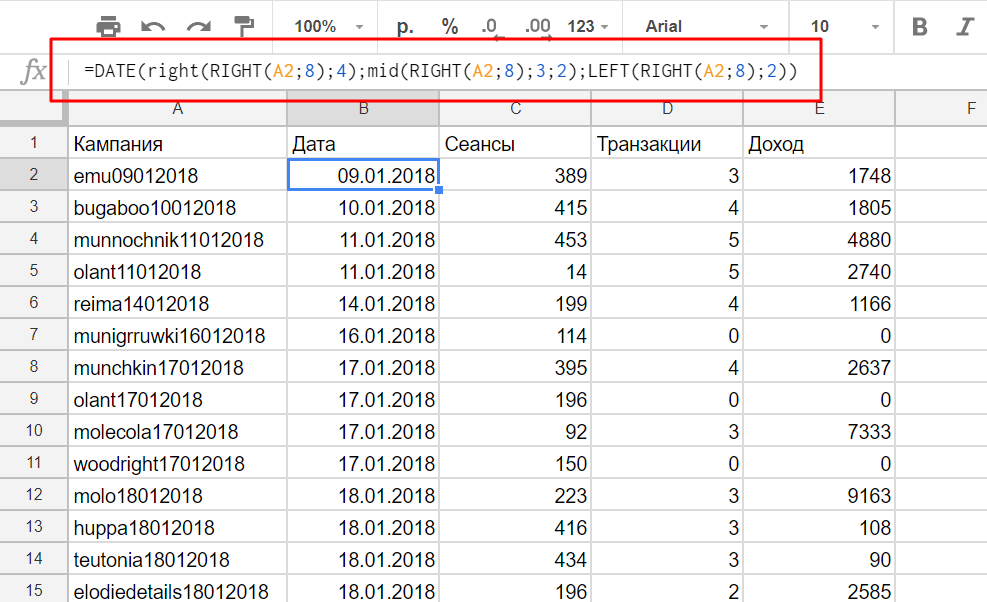Viewport: 987px width, 602px height.
Task: Click the Доход column header cell
Action: [818, 144]
